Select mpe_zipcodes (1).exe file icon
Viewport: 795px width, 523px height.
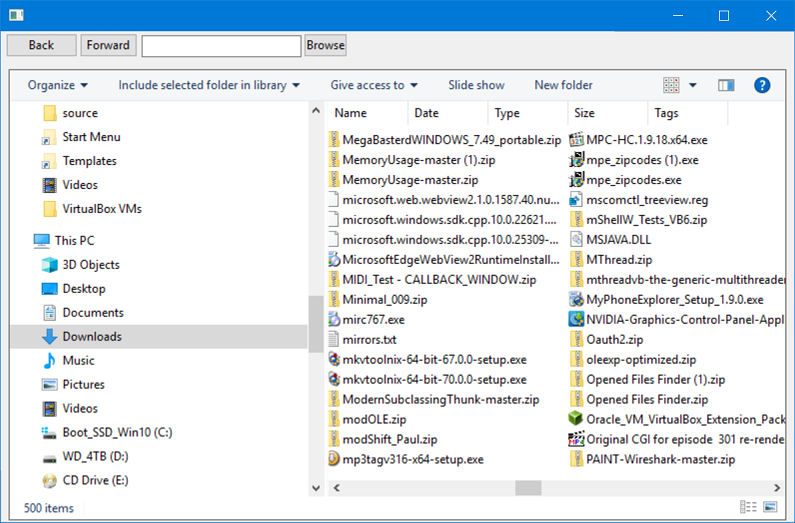coord(576,160)
